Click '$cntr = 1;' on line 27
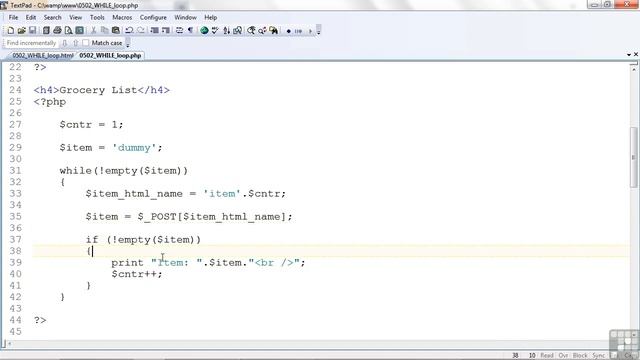 pos(91,124)
